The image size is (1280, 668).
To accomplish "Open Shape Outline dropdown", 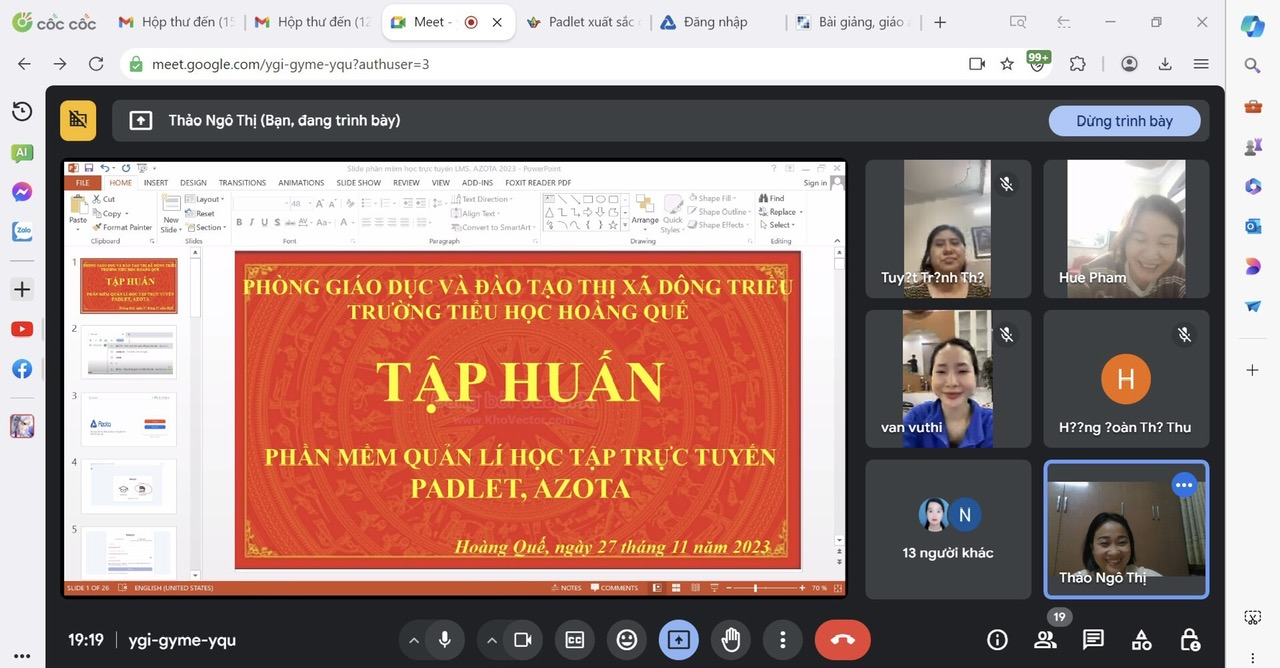I will click(x=719, y=212).
